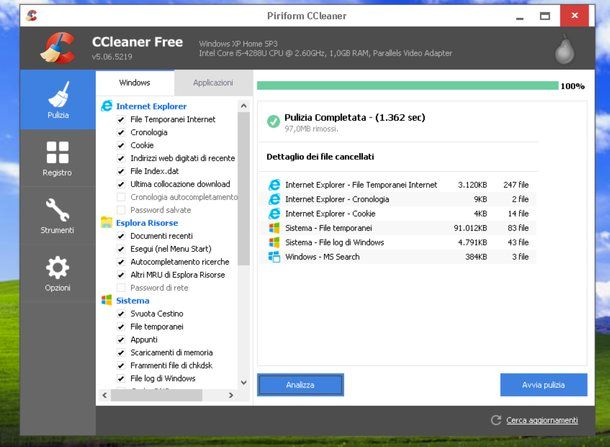Select the 247 file count

pos(516,185)
